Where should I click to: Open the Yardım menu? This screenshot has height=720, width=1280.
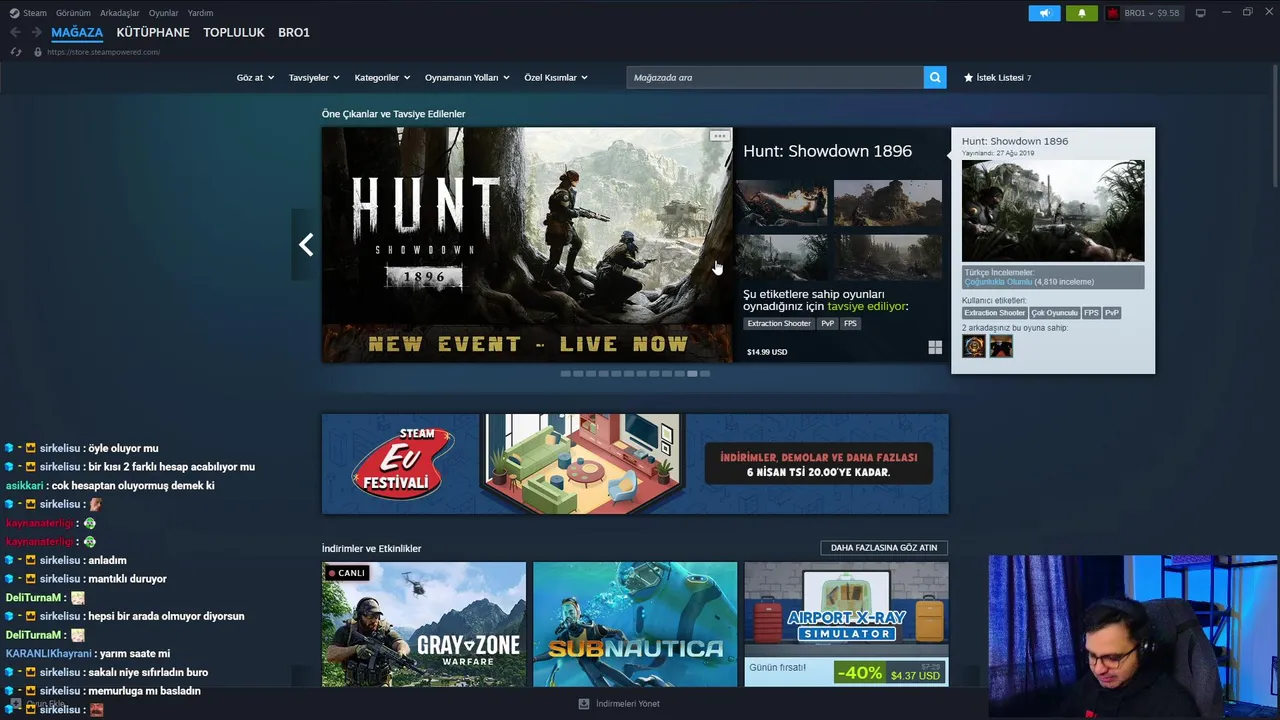pos(200,13)
